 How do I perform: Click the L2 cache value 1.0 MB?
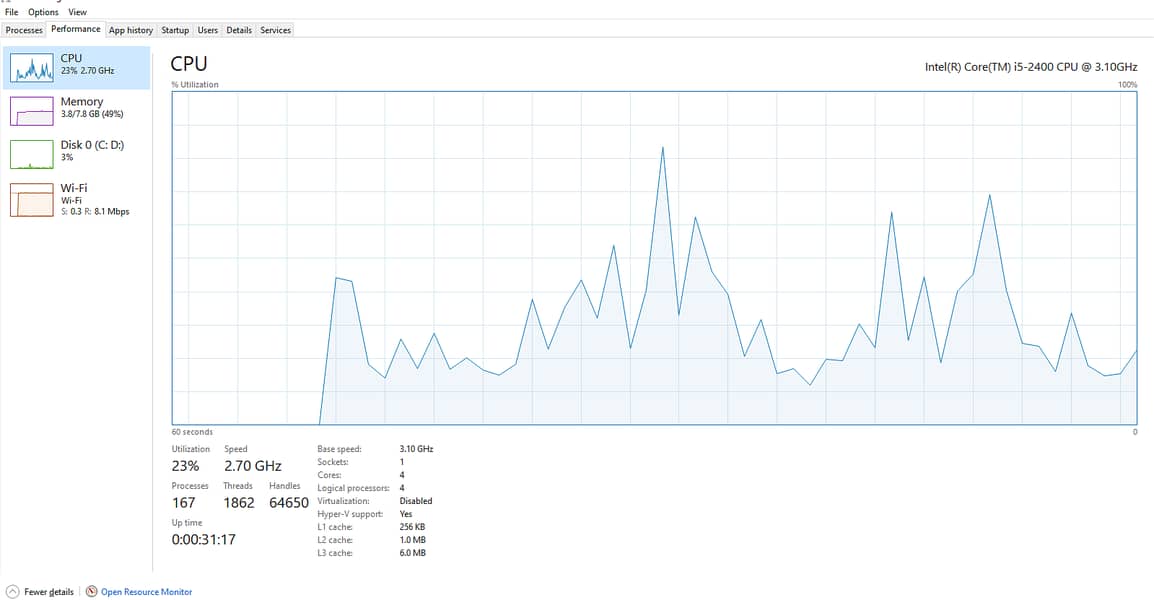(x=413, y=540)
